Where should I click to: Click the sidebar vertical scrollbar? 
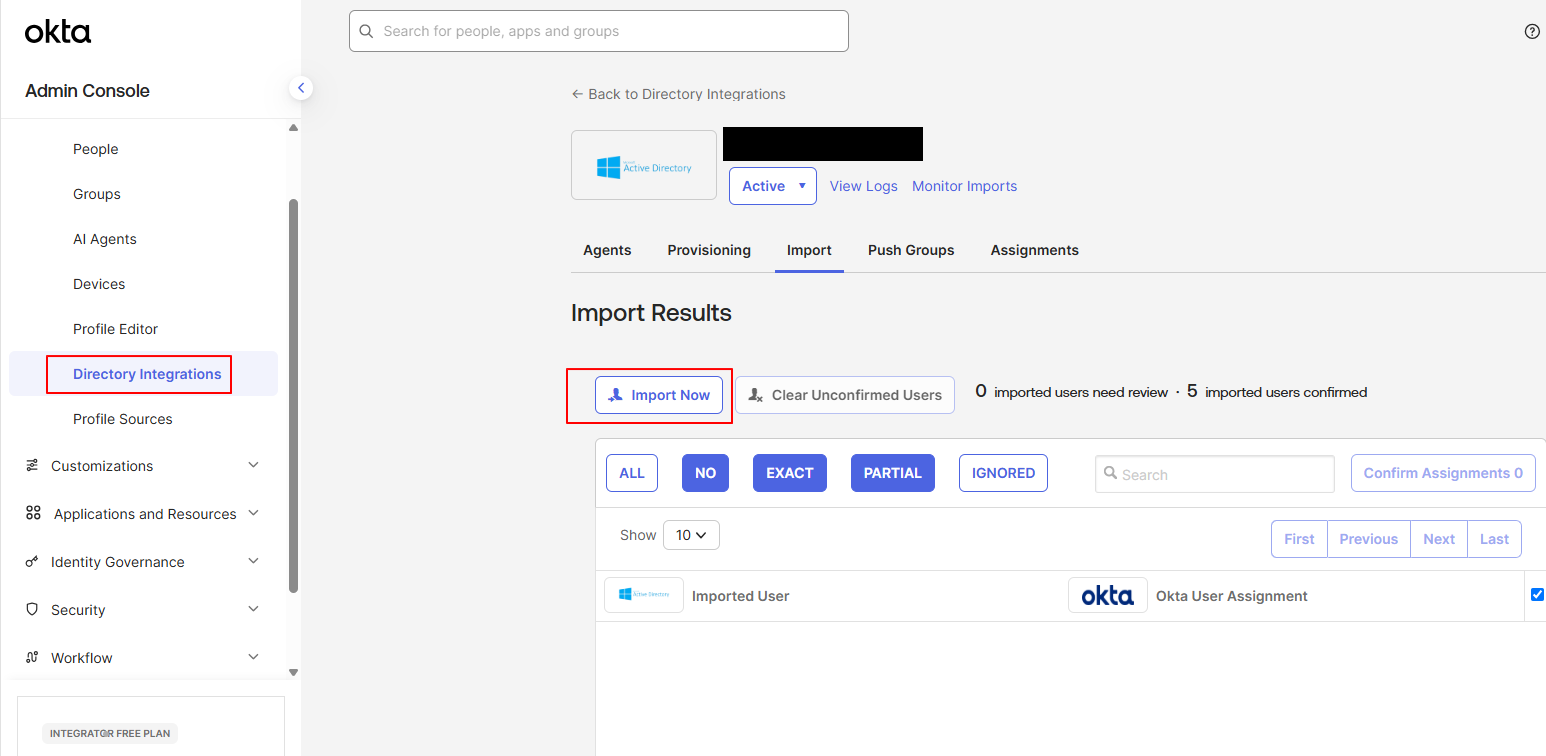(293, 395)
